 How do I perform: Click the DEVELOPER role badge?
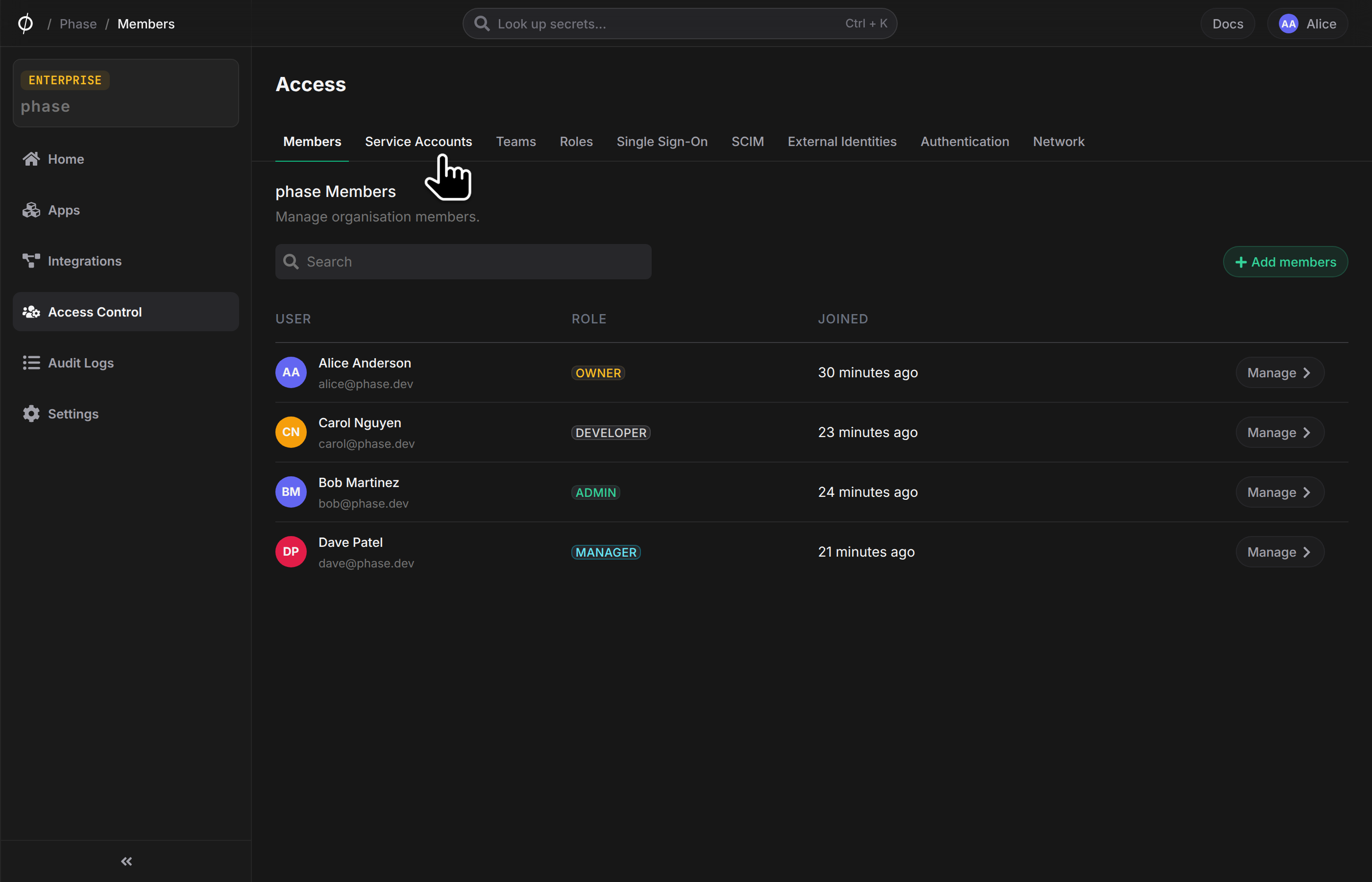[x=611, y=432]
